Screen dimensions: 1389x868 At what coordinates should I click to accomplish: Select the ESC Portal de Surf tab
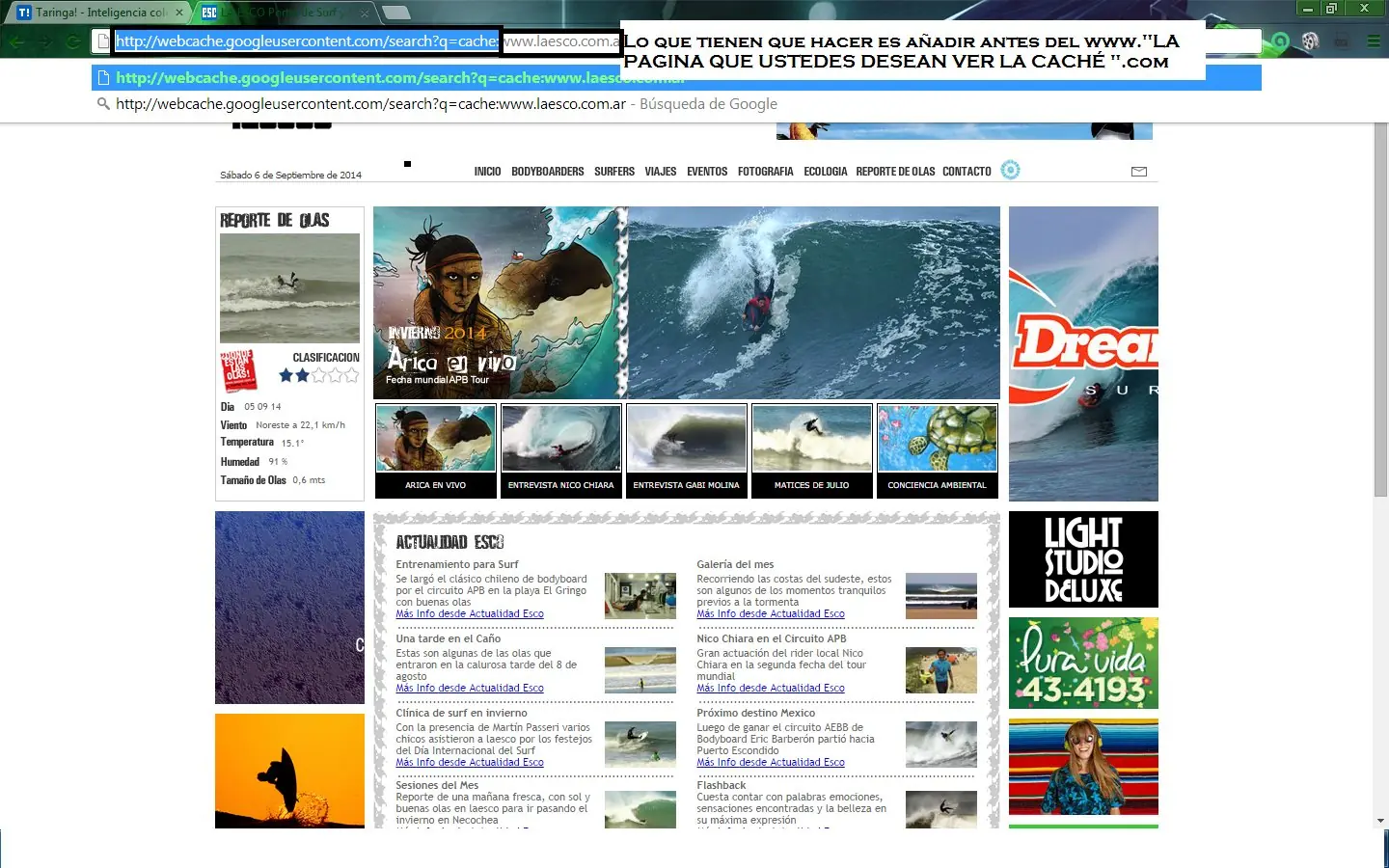tap(286, 13)
